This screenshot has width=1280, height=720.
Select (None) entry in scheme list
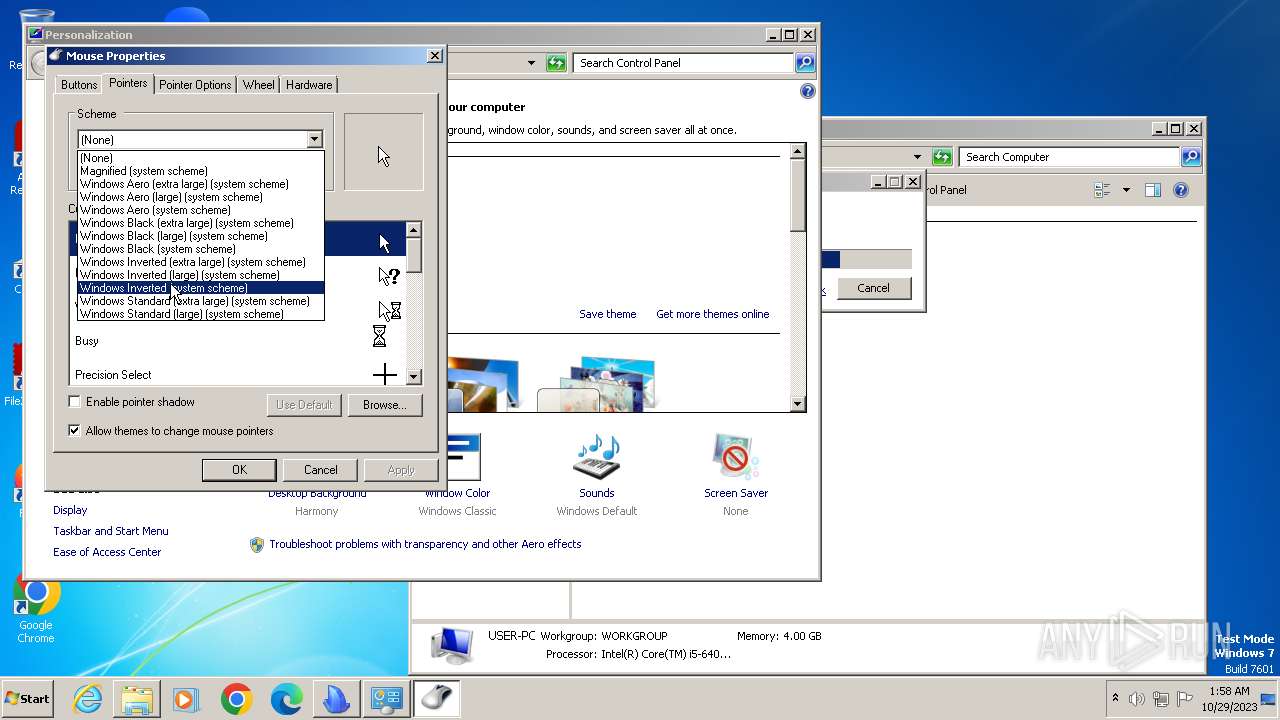pyautogui.click(x=201, y=158)
